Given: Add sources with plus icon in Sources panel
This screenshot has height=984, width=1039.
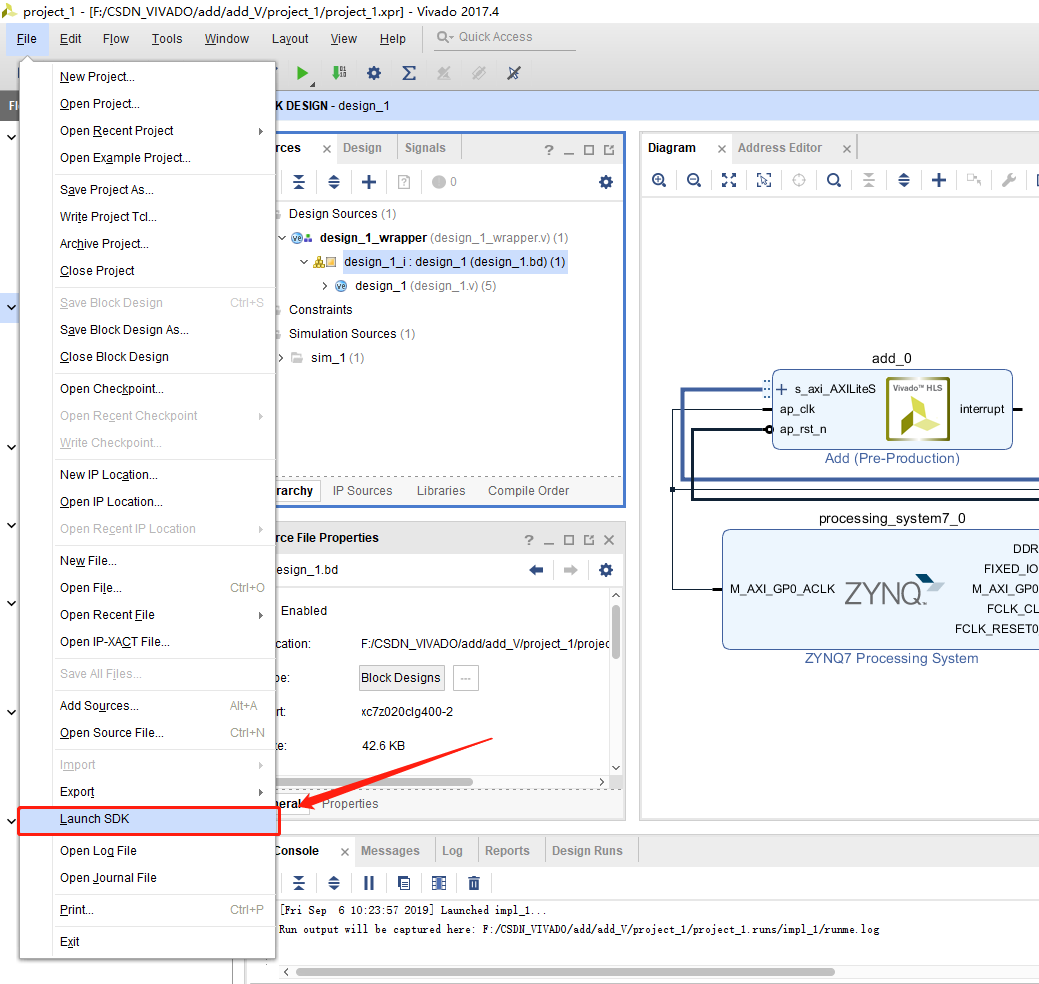Looking at the screenshot, I should 369,182.
